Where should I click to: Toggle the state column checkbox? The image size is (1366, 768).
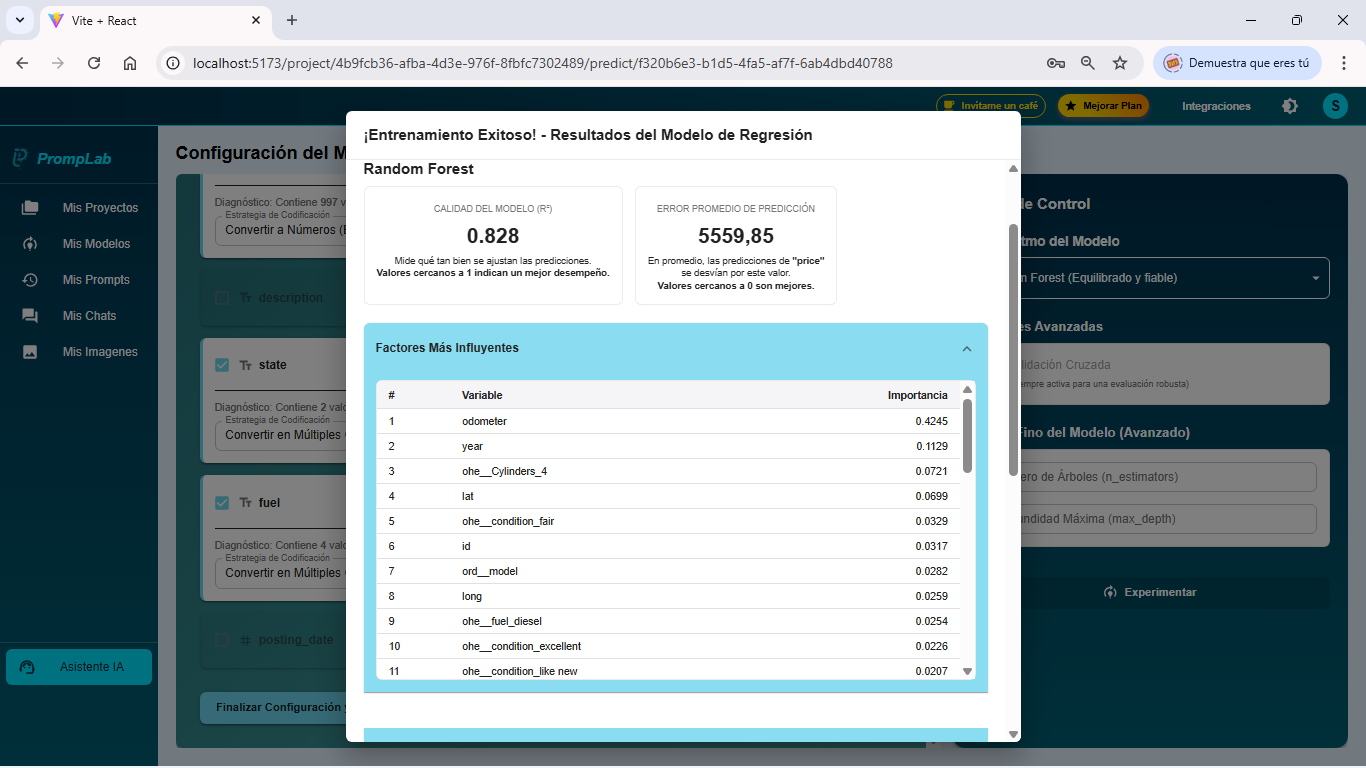[x=222, y=365]
